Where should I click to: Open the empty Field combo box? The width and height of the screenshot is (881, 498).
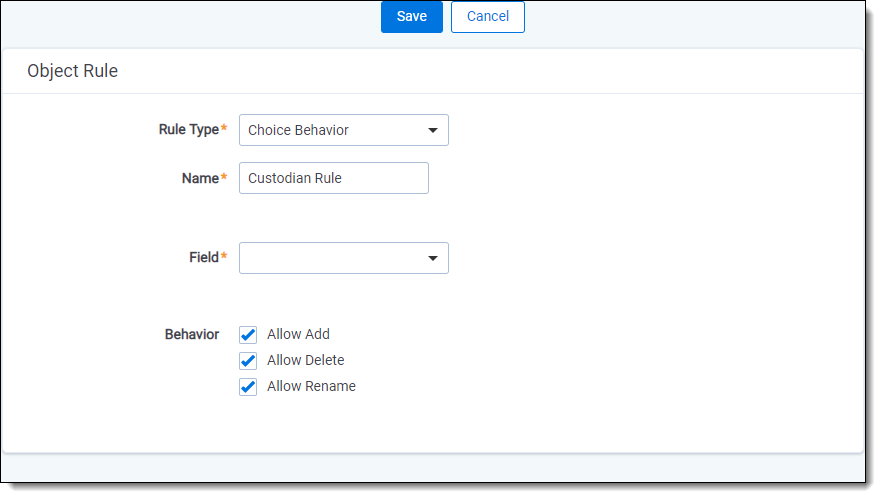[x=343, y=259]
